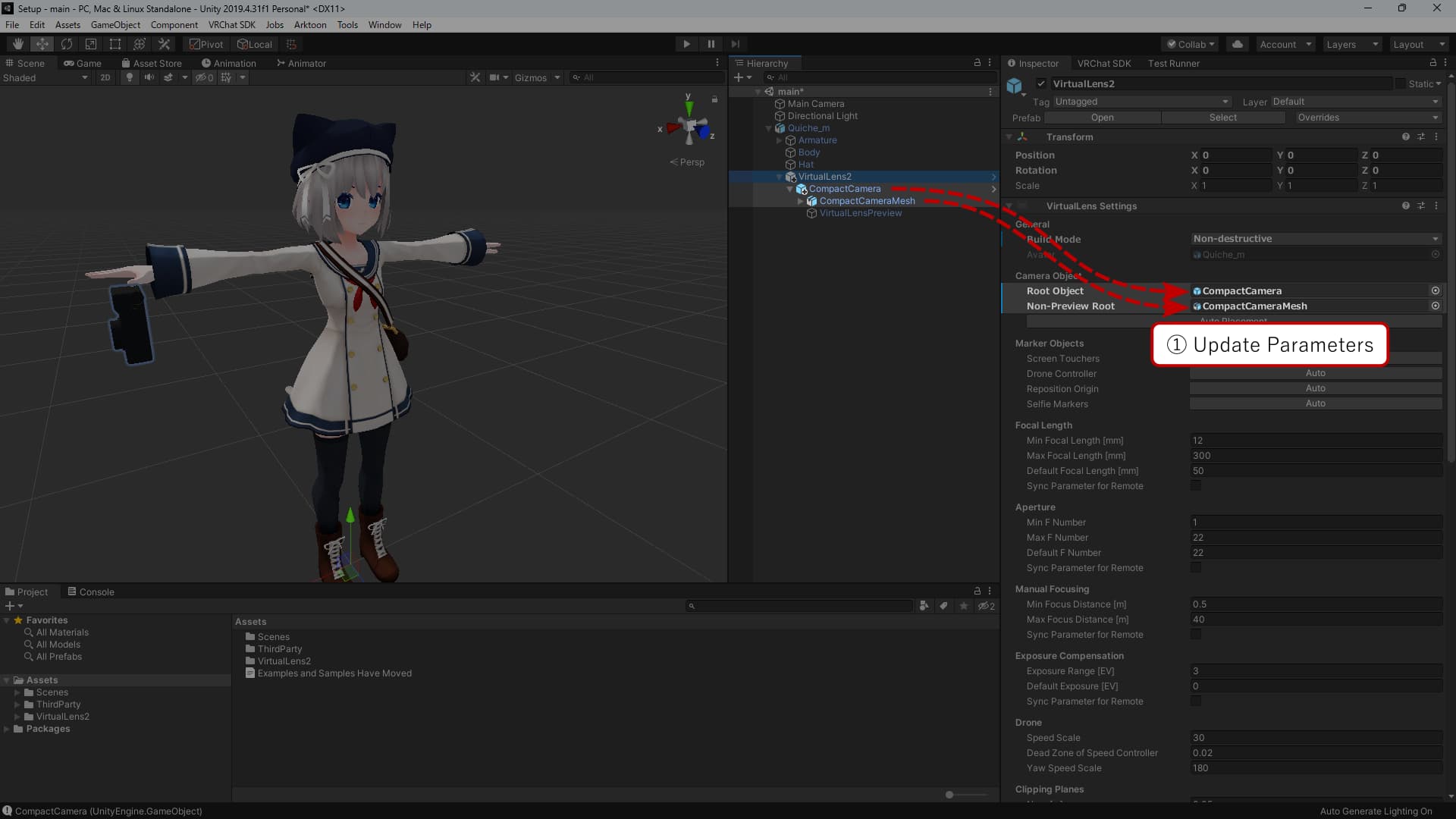
Task: Expand Armature in Hierarchy
Action: click(779, 140)
